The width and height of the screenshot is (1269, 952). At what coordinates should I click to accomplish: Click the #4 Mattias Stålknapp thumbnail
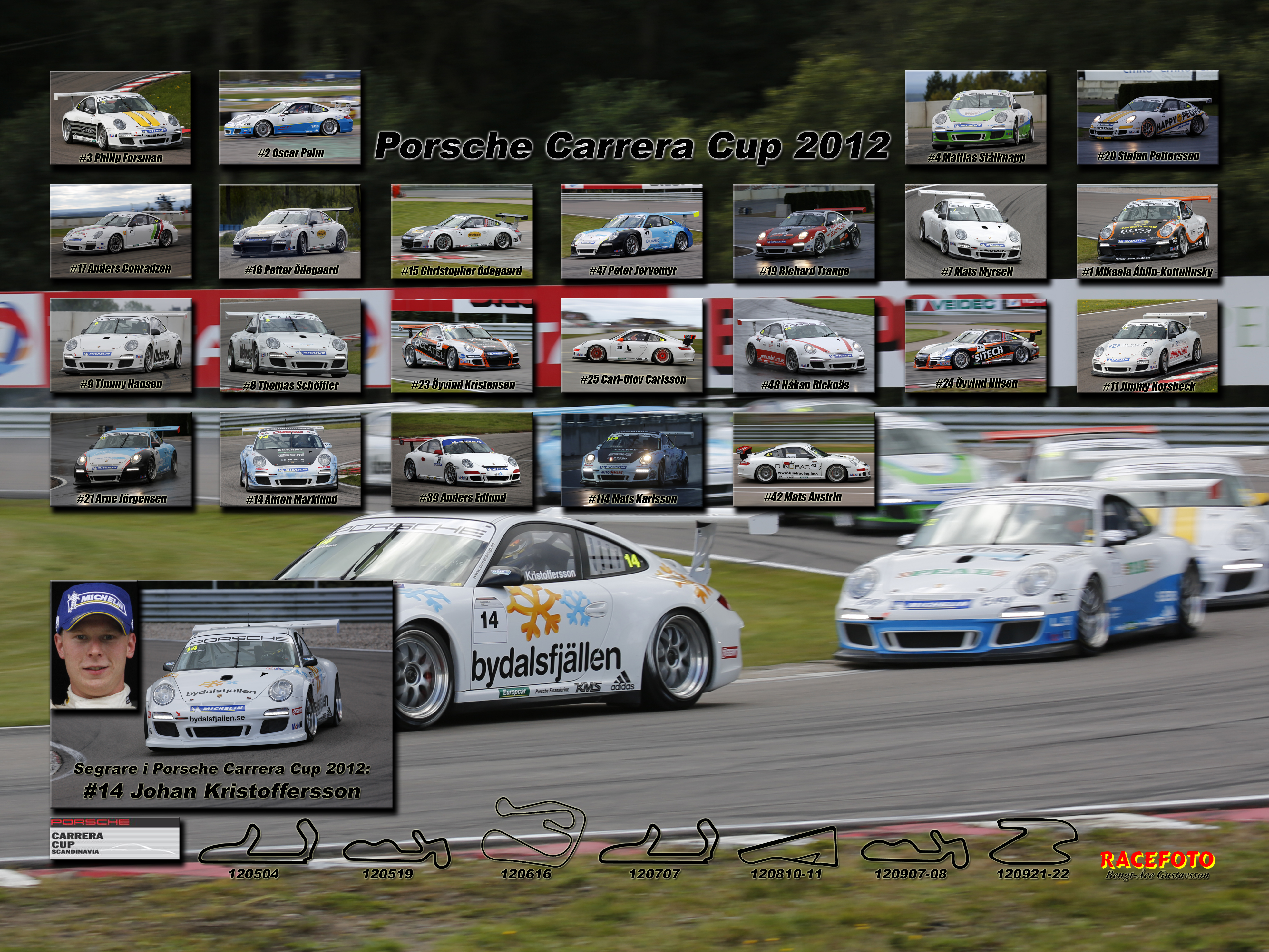point(976,118)
